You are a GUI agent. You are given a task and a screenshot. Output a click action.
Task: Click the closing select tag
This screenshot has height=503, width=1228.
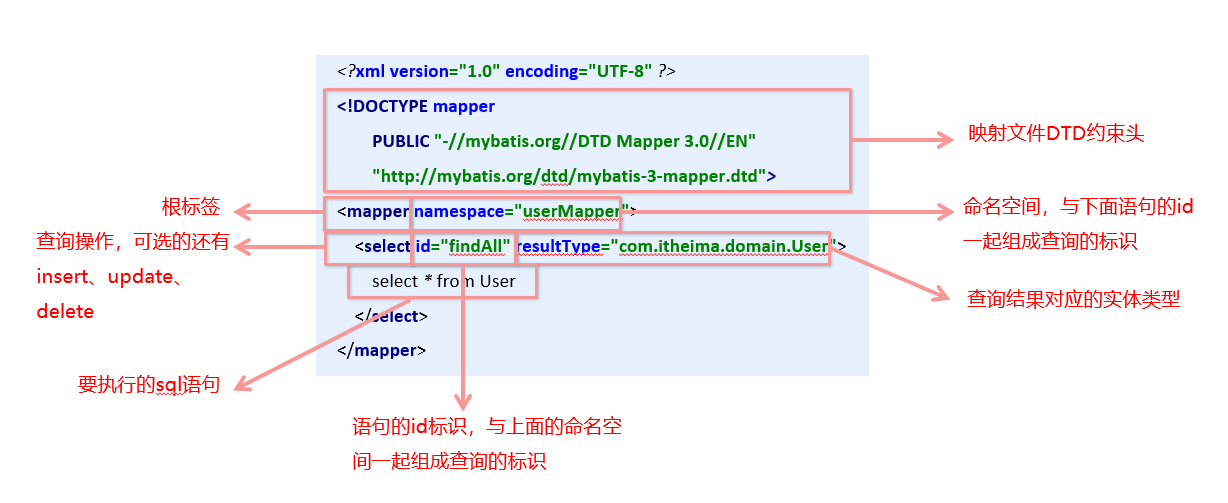click(x=391, y=316)
